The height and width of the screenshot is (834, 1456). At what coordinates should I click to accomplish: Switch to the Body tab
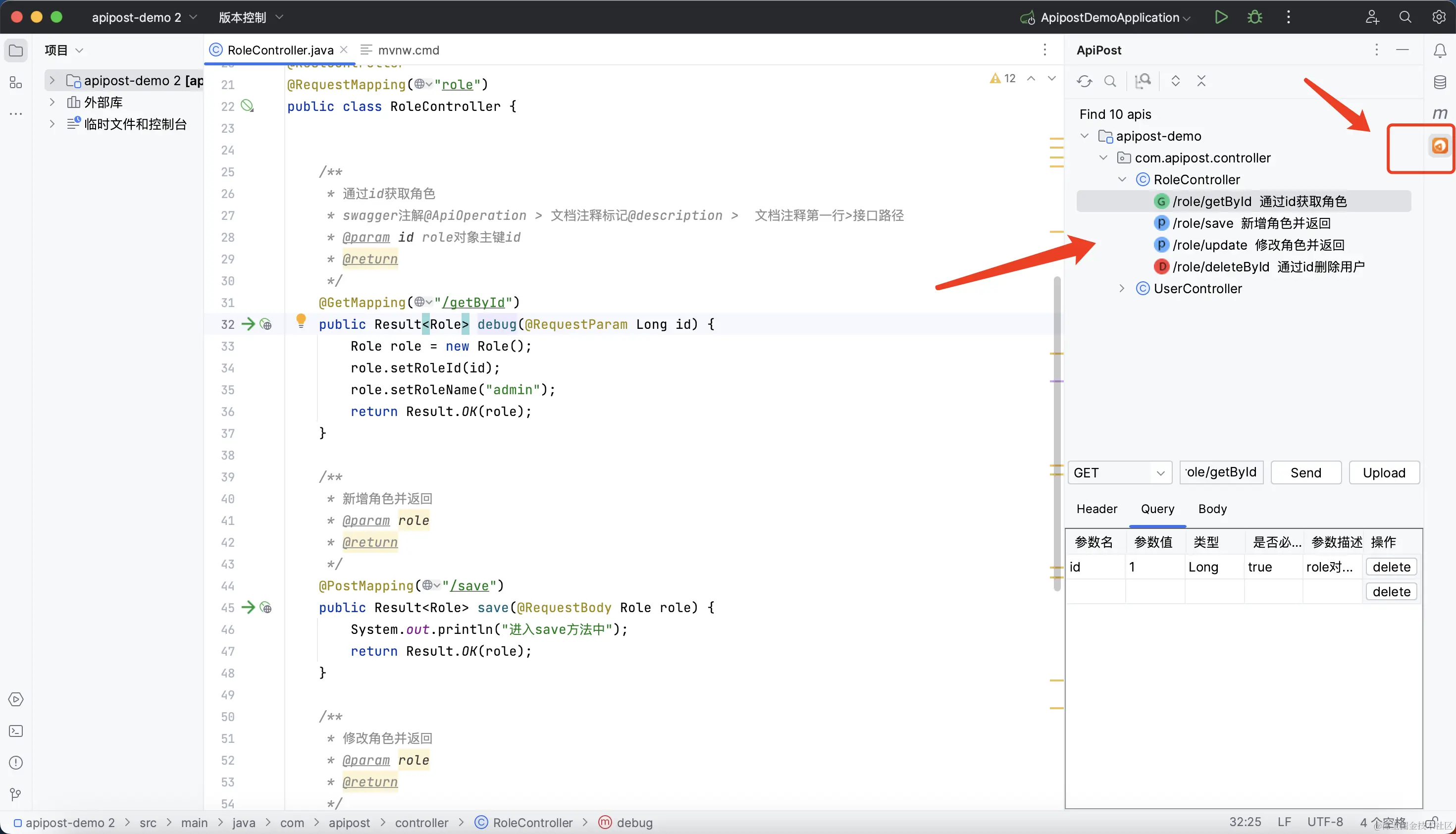(x=1212, y=509)
